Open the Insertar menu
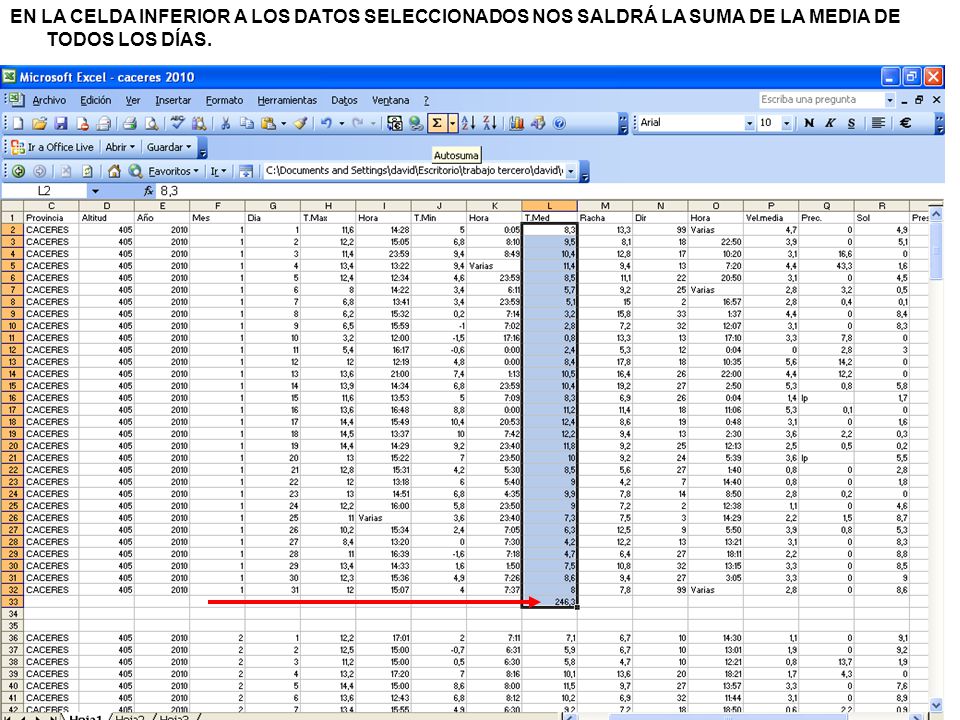Screen dimensions: 960x720 (173, 100)
